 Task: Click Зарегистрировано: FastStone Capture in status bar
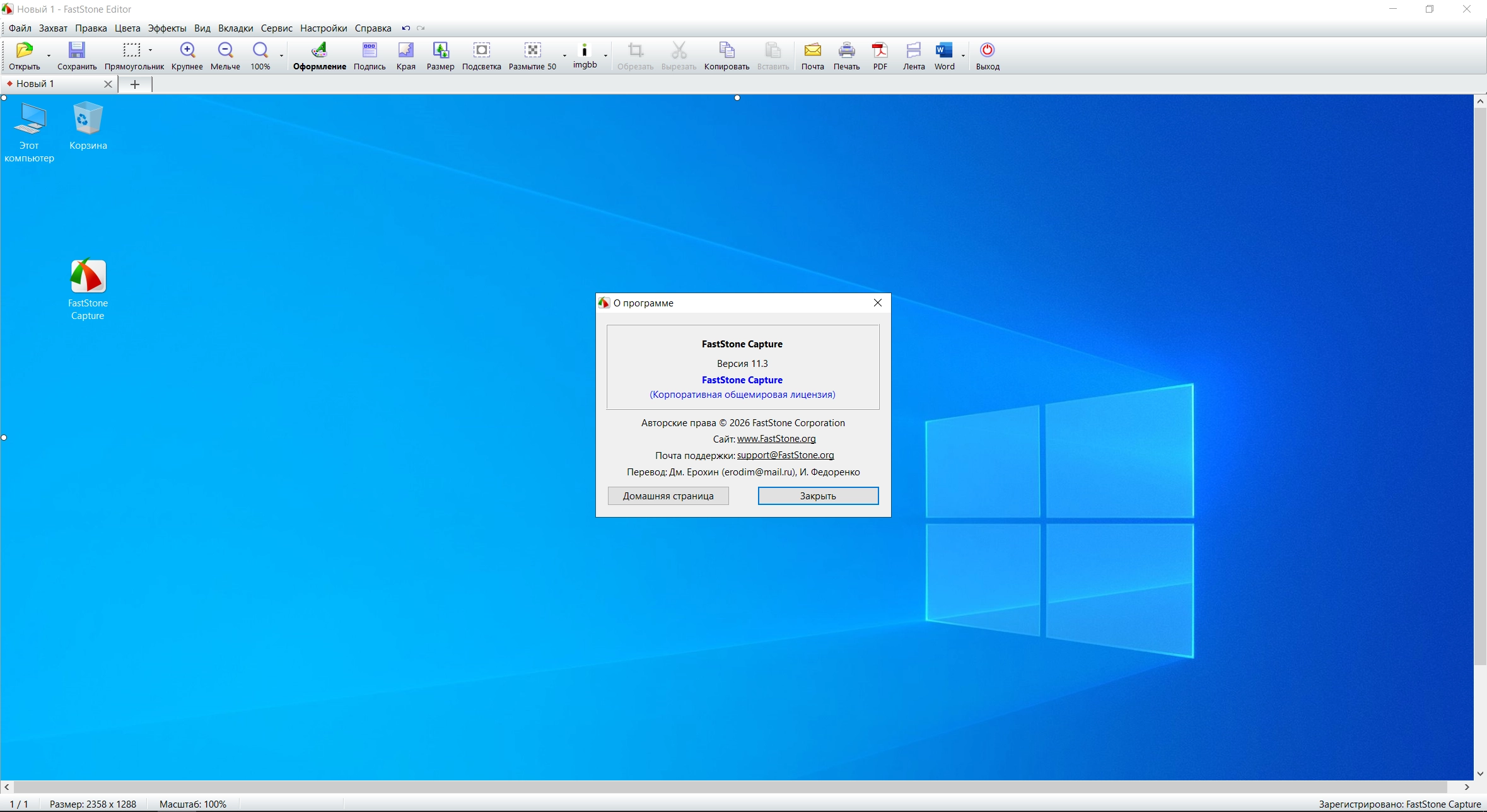(1399, 804)
